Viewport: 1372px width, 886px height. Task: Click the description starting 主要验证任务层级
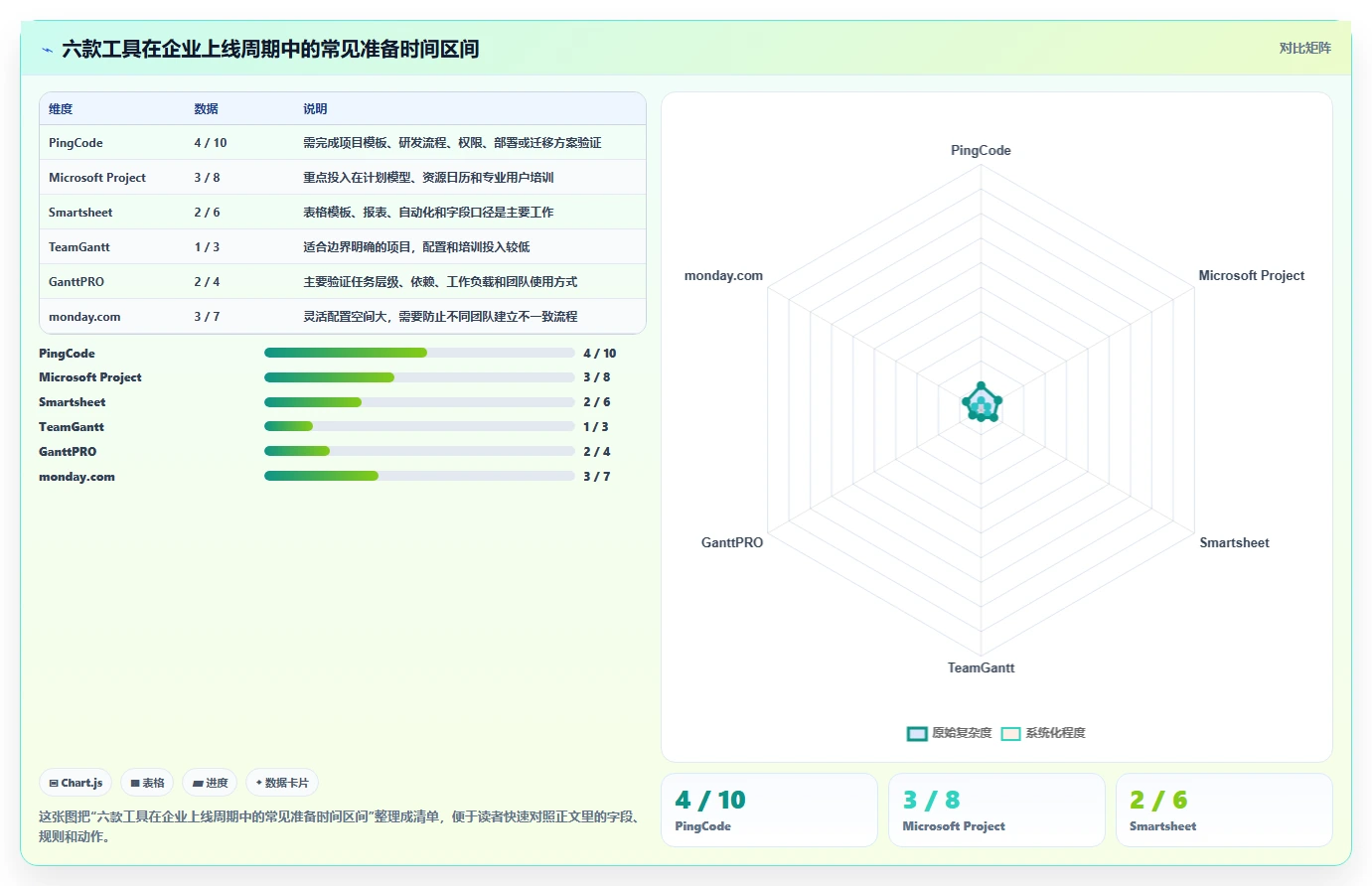440,282
